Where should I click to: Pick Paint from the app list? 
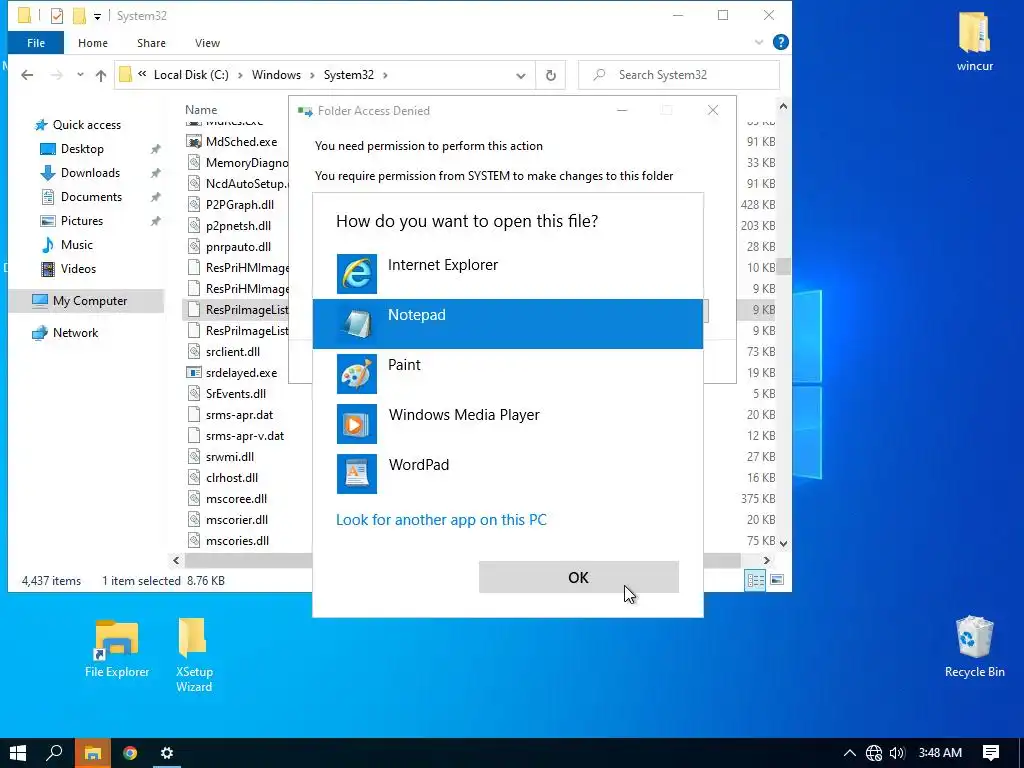pyautogui.click(x=507, y=374)
